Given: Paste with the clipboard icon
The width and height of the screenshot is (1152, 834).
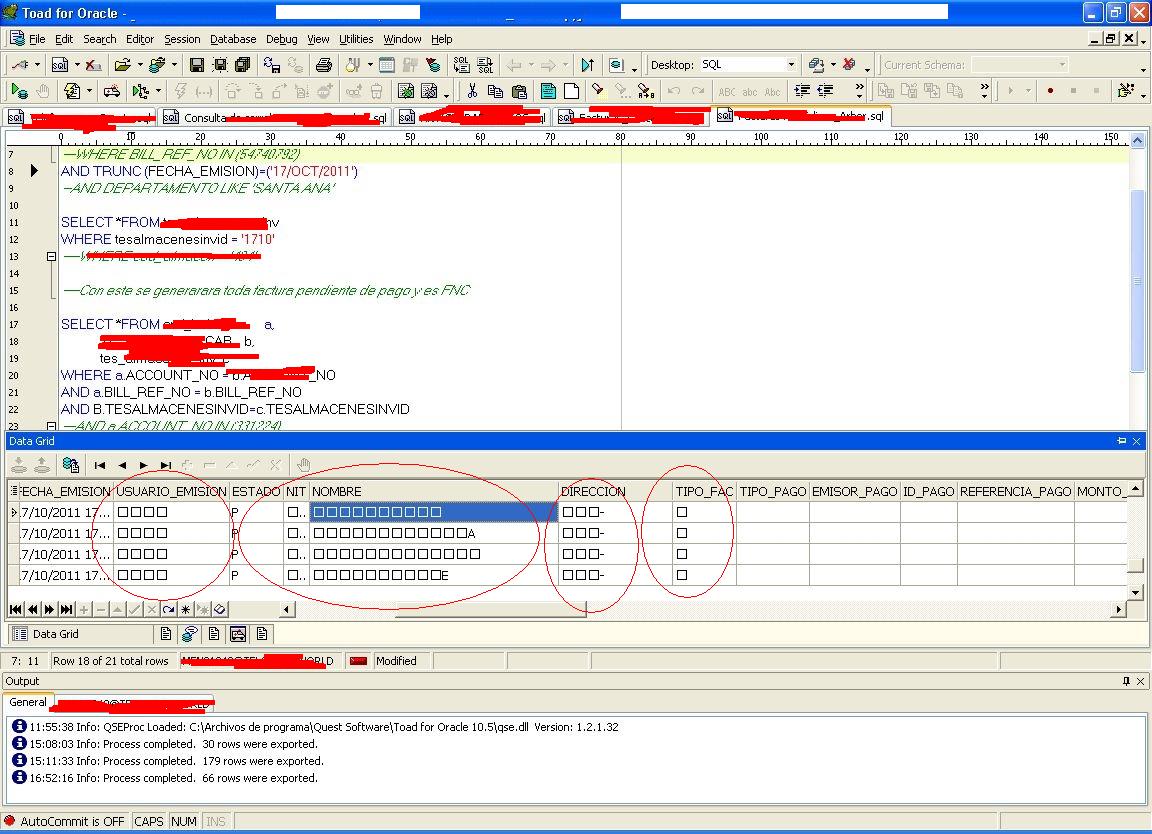Looking at the screenshot, I should pos(519,91).
